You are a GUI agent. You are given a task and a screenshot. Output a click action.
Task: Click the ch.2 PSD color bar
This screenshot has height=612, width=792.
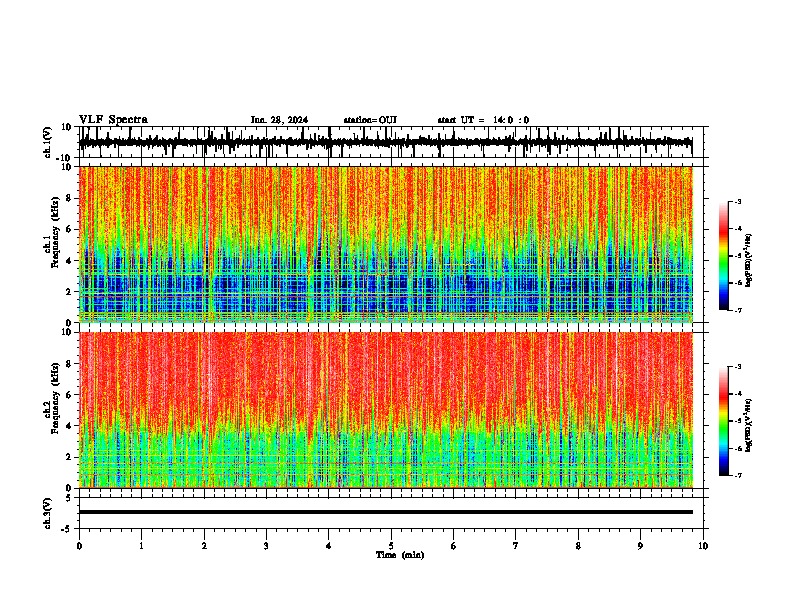point(724,421)
